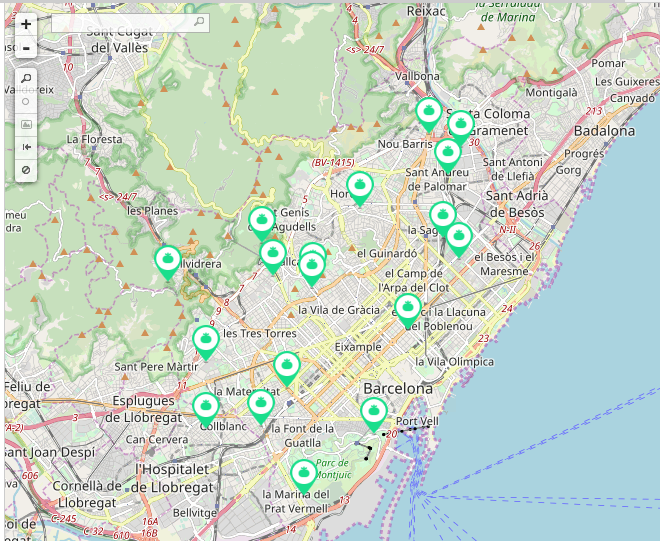Select the marker at Sant Andreu de Palomar

447,153
